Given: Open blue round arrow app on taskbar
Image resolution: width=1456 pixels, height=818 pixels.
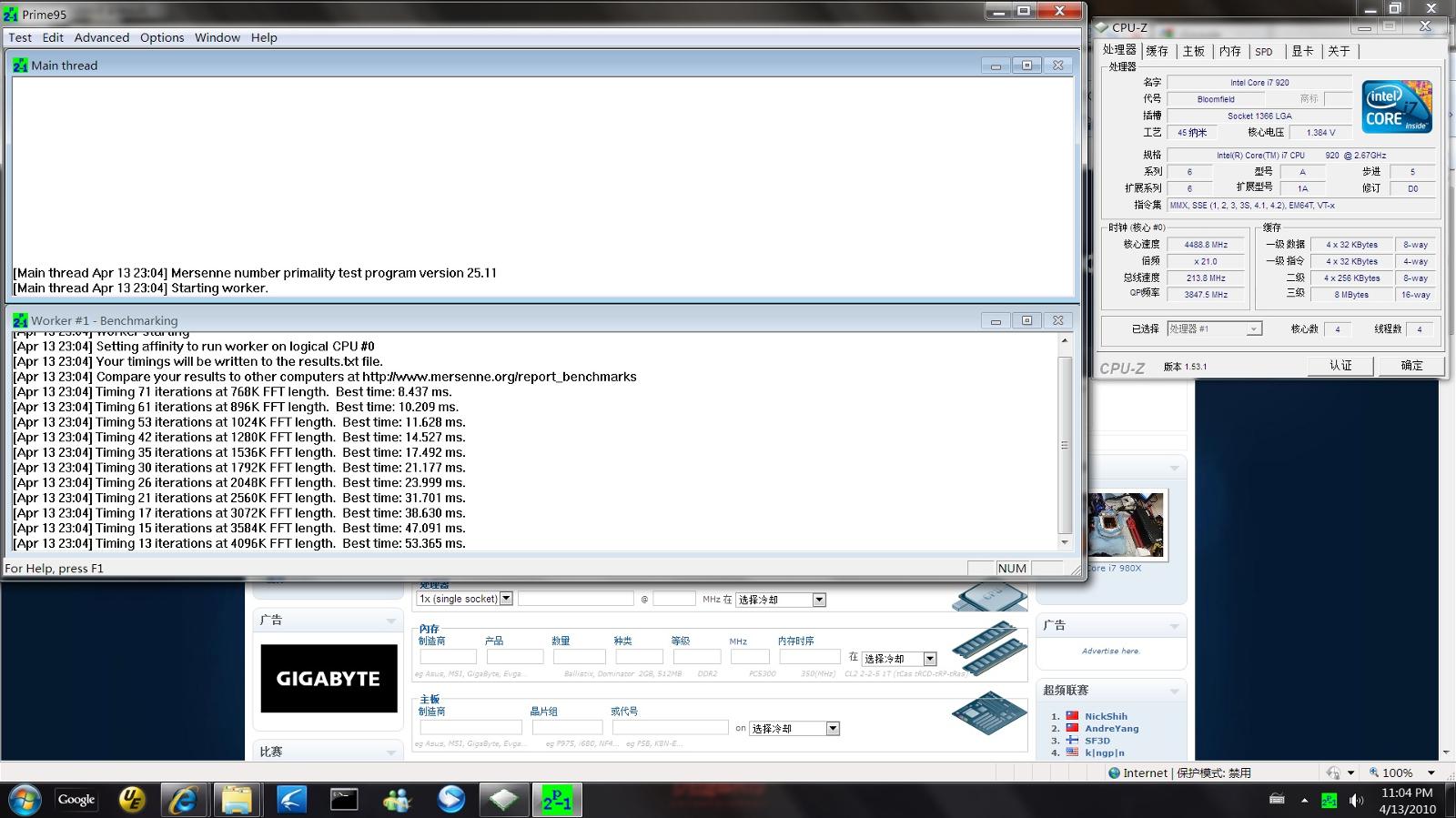Looking at the screenshot, I should [451, 800].
